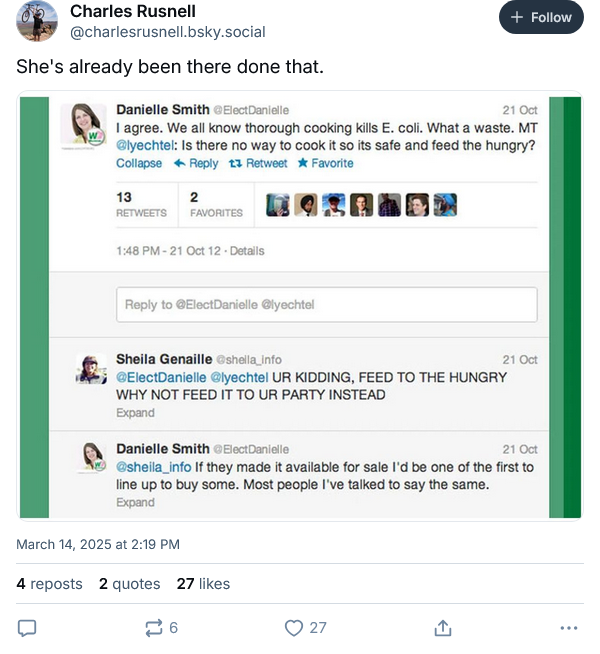
Task: Open the three-dot more options menu
Action: [569, 628]
